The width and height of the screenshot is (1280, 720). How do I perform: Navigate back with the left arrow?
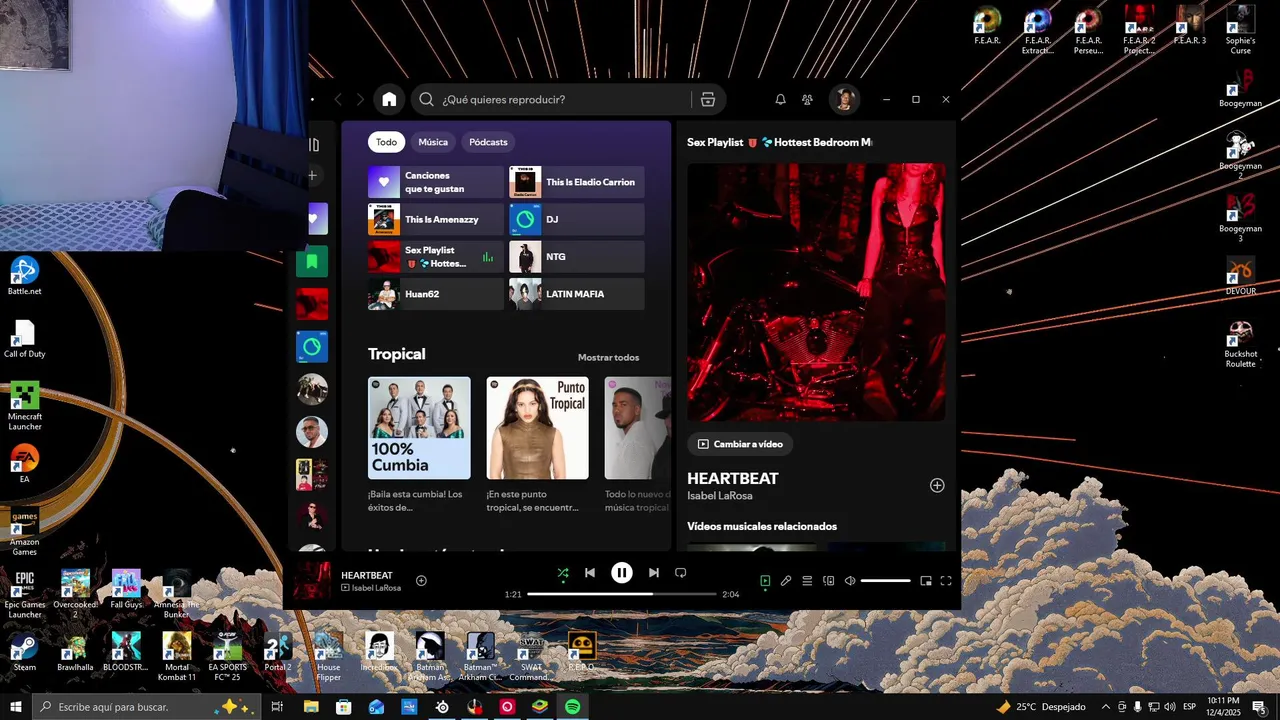(x=338, y=99)
